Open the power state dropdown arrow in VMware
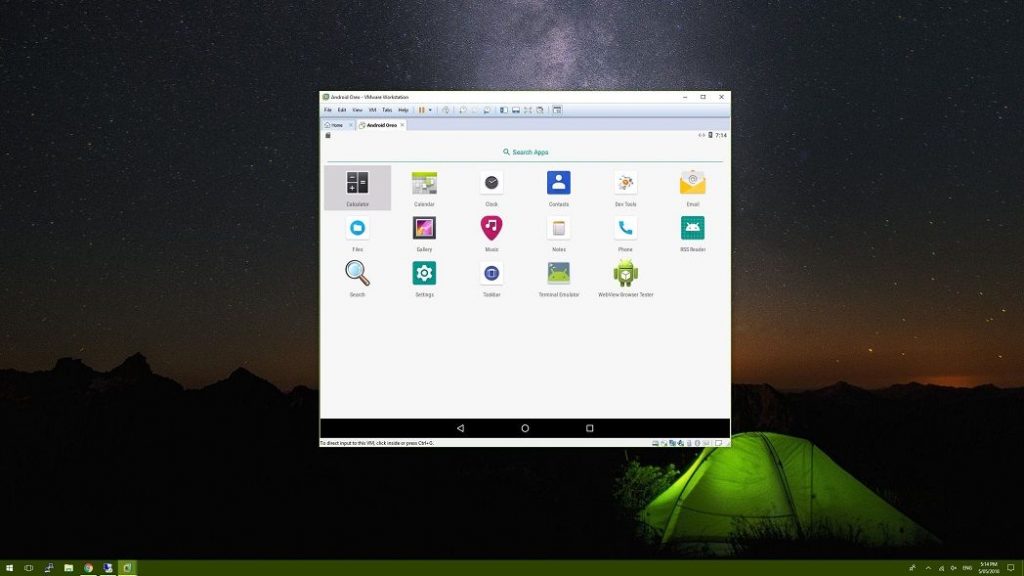1024x576 pixels. [432, 110]
